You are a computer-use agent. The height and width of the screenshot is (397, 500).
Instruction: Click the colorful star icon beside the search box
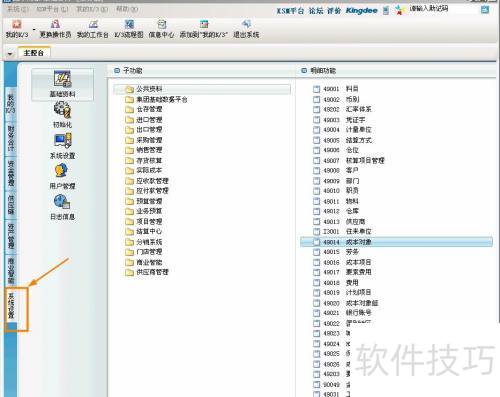click(x=399, y=11)
